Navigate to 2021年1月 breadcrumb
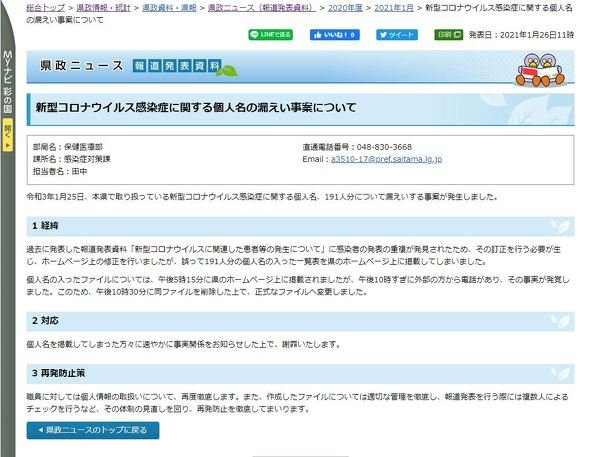 (x=394, y=8)
